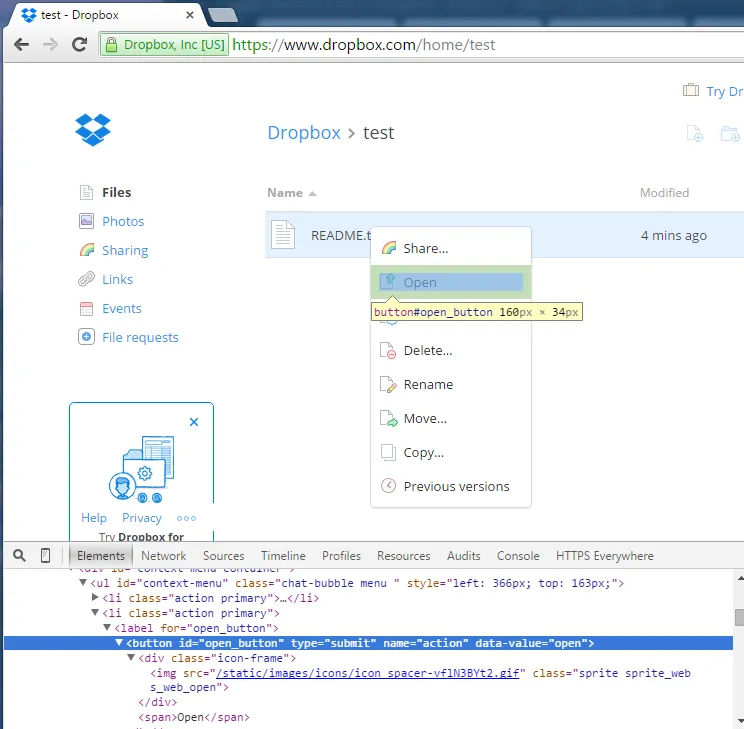Click the Delete file icon in context menu
The height and width of the screenshot is (729, 744).
pyautogui.click(x=388, y=351)
